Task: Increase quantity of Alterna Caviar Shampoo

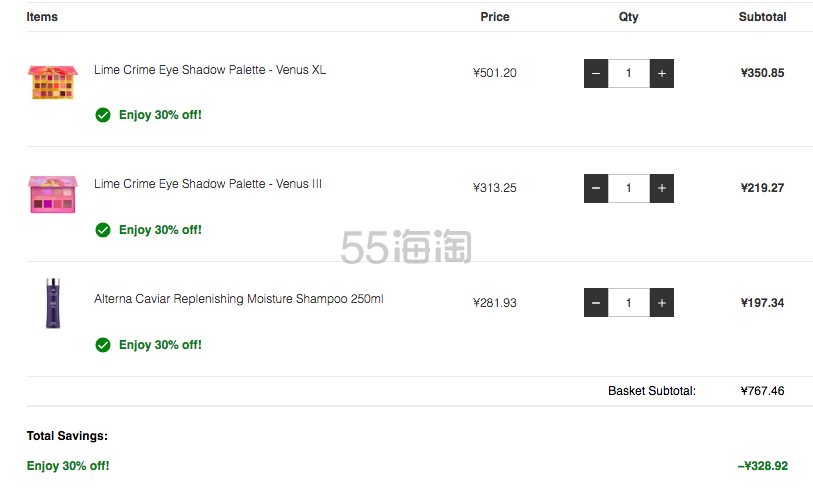Action: [x=662, y=303]
